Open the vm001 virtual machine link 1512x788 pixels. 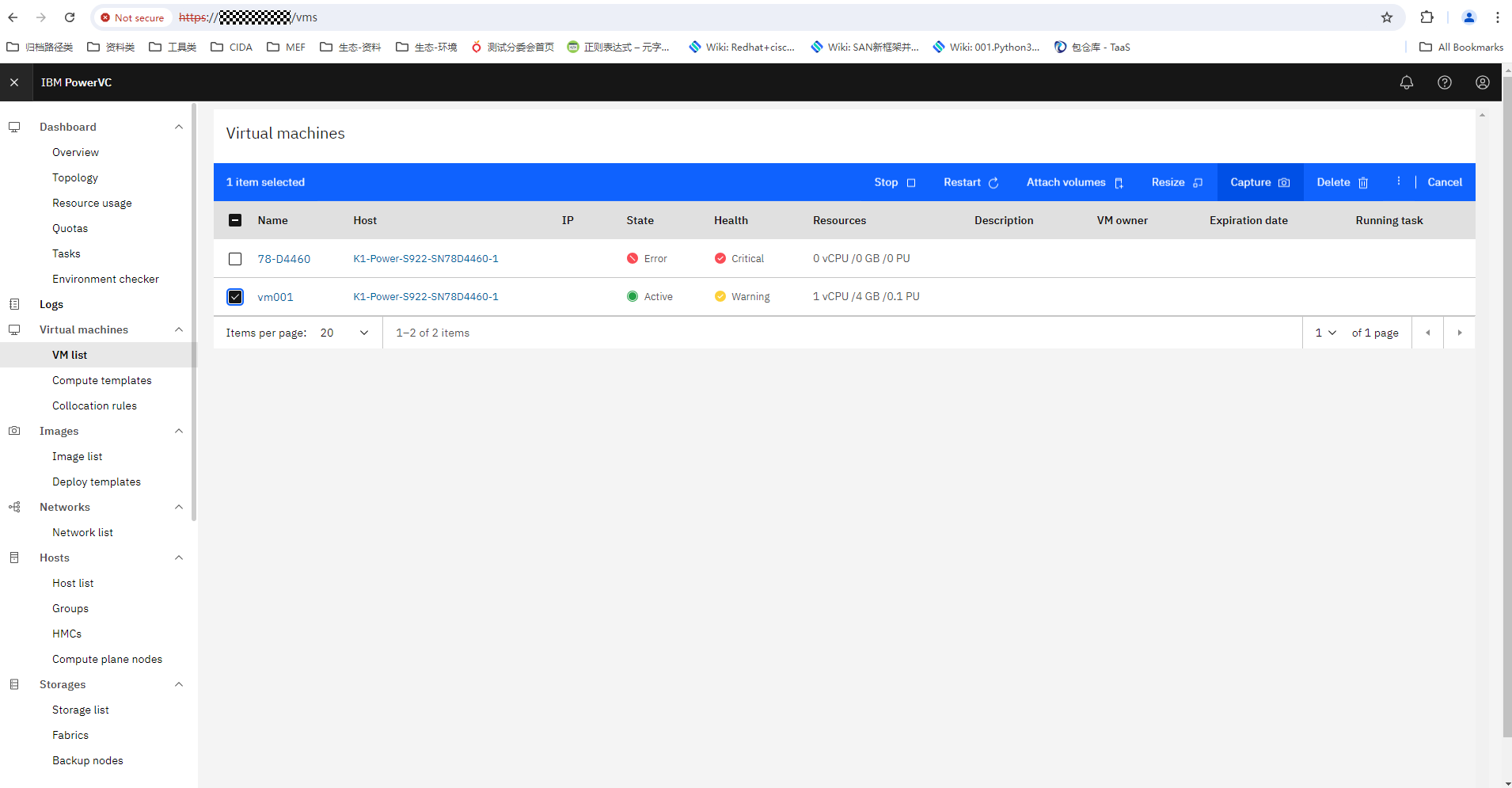275,297
